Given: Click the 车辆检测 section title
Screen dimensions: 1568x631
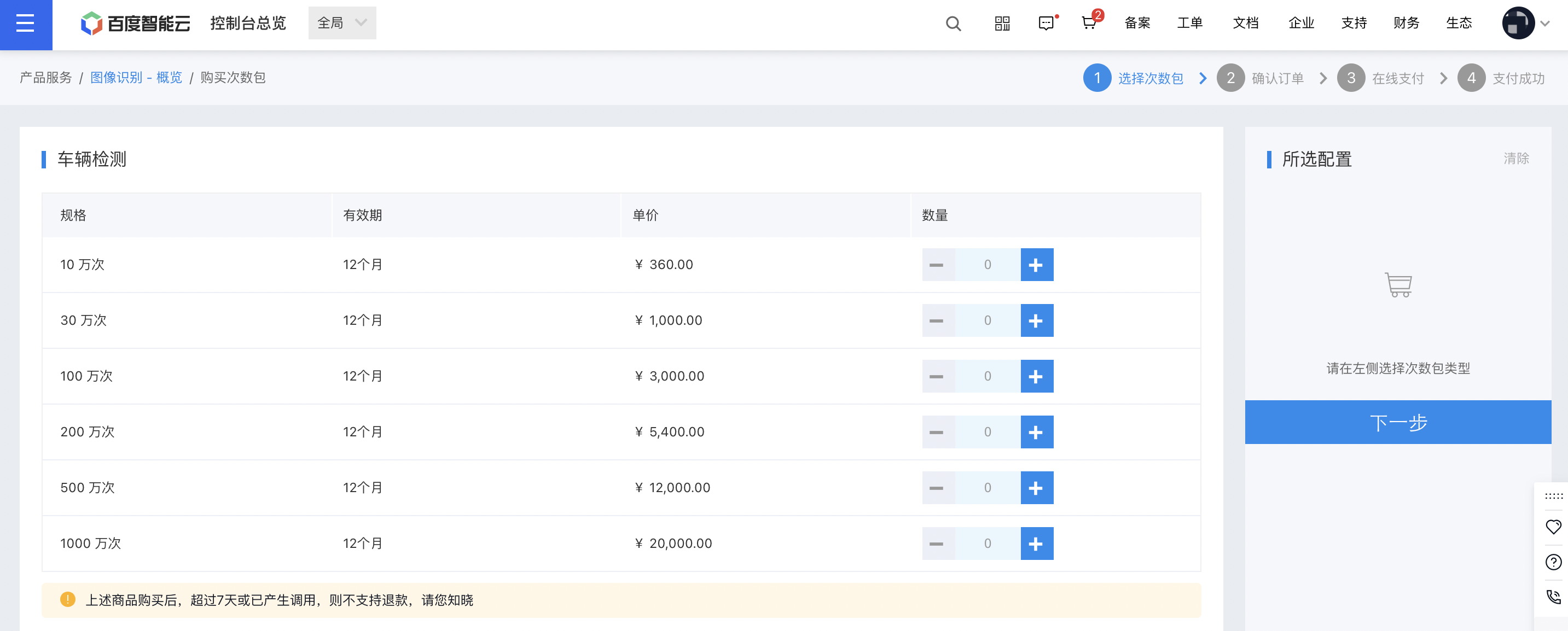Looking at the screenshot, I should click(x=92, y=160).
